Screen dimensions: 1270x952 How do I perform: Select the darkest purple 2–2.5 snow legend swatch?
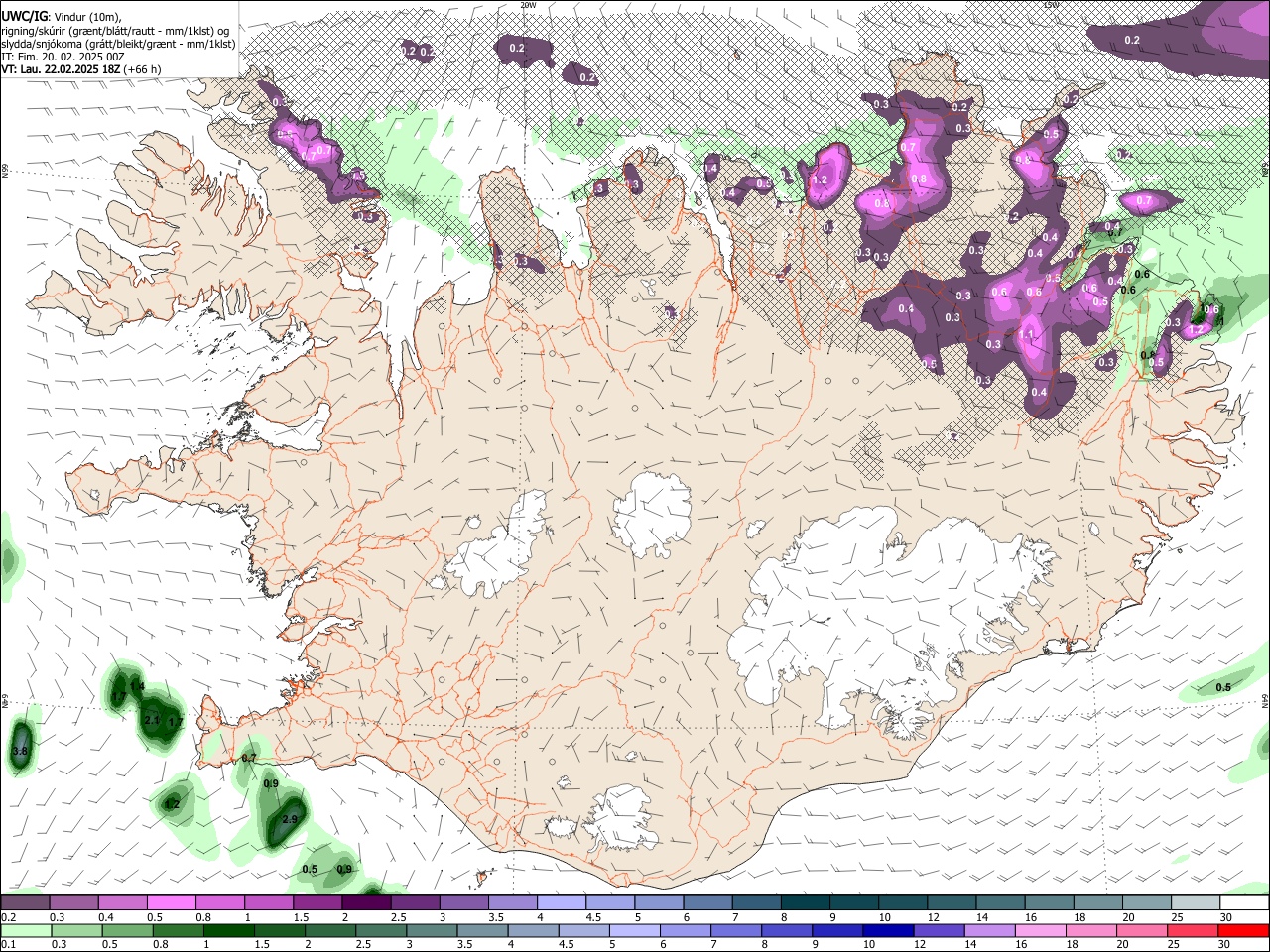pos(366,902)
